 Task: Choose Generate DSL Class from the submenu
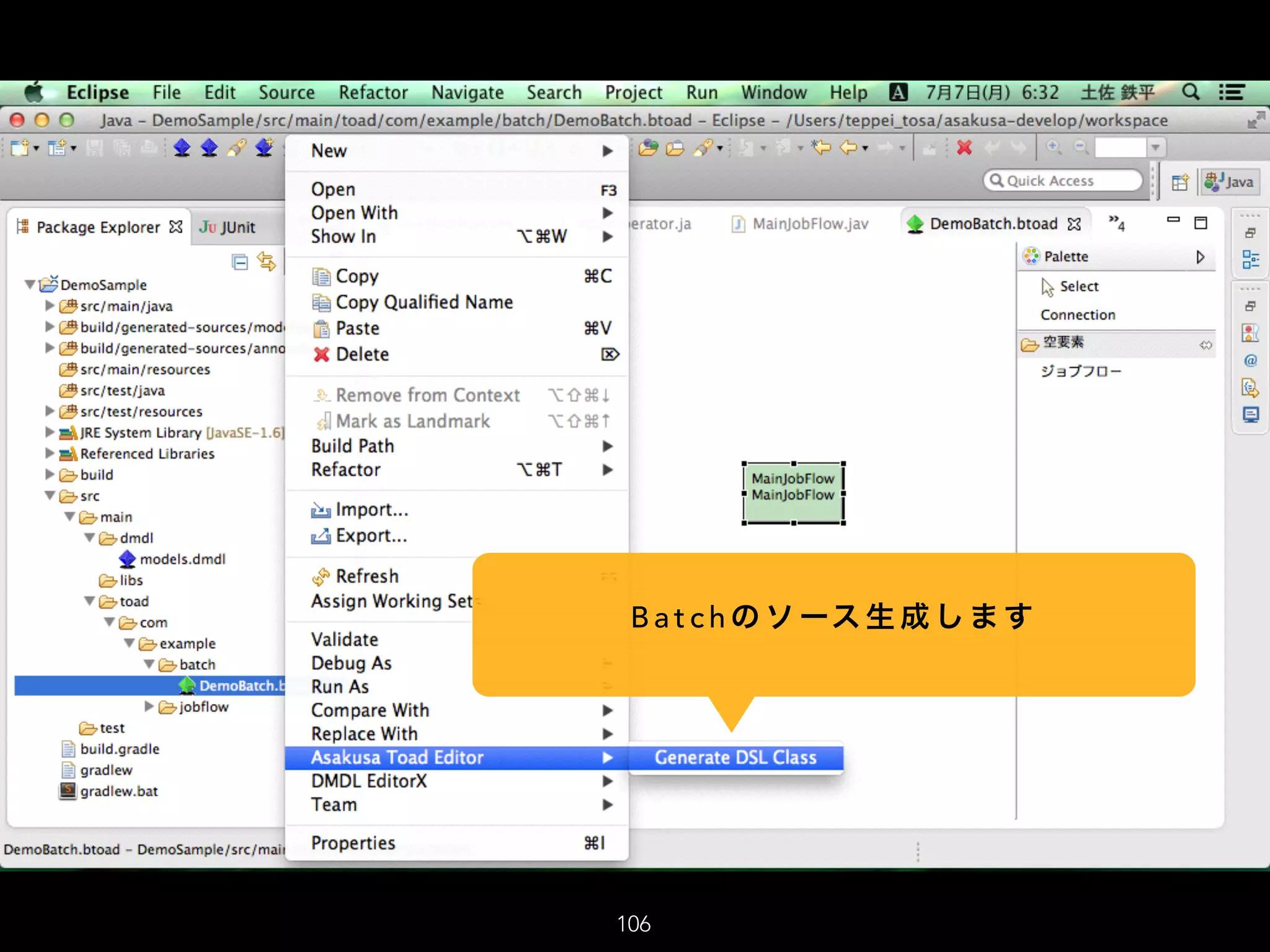click(x=735, y=757)
